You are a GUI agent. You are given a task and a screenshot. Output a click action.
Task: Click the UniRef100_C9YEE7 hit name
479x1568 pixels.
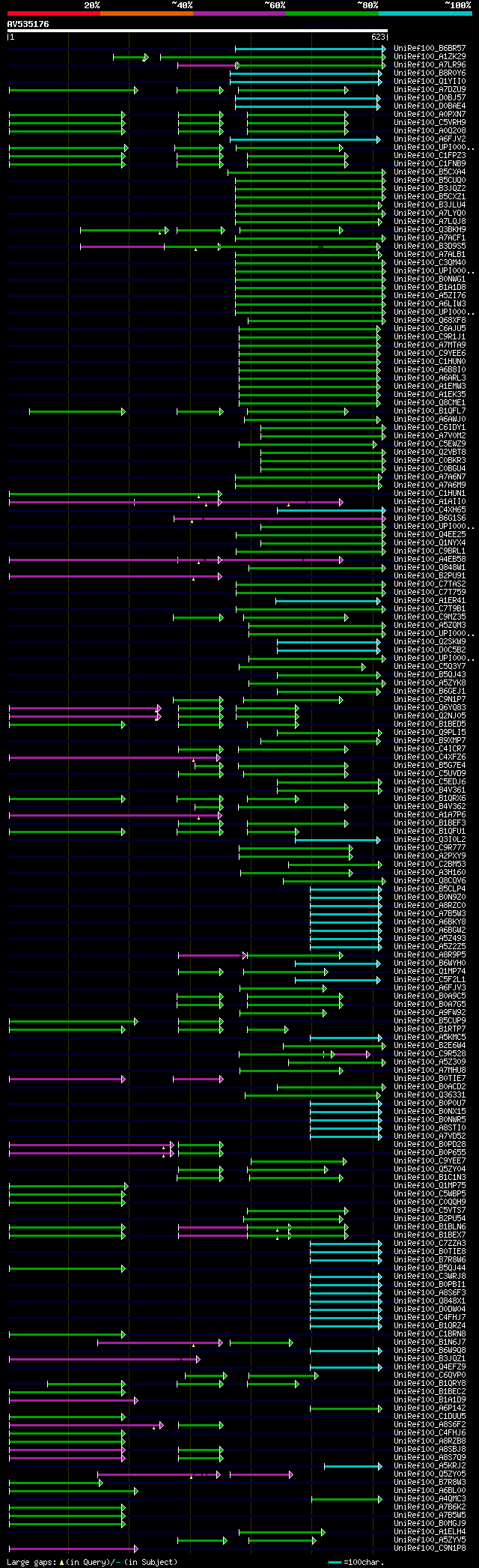[430, 1160]
